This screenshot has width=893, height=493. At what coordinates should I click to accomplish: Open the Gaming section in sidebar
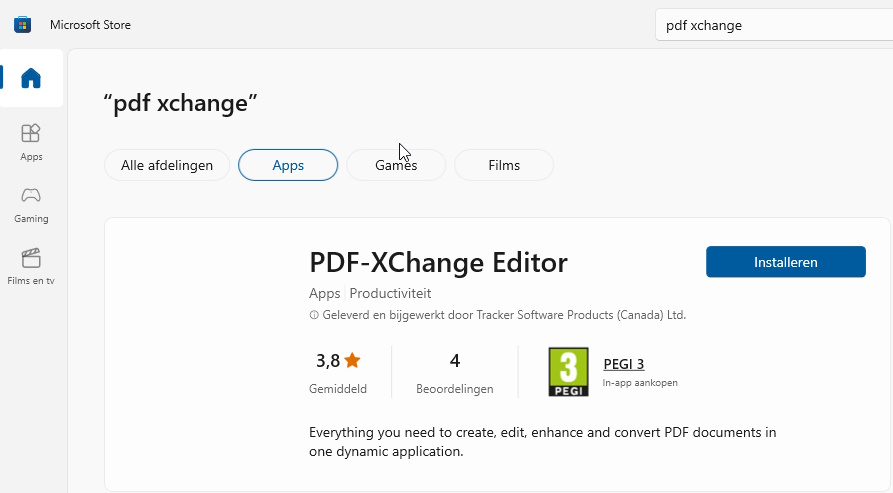[x=31, y=203]
